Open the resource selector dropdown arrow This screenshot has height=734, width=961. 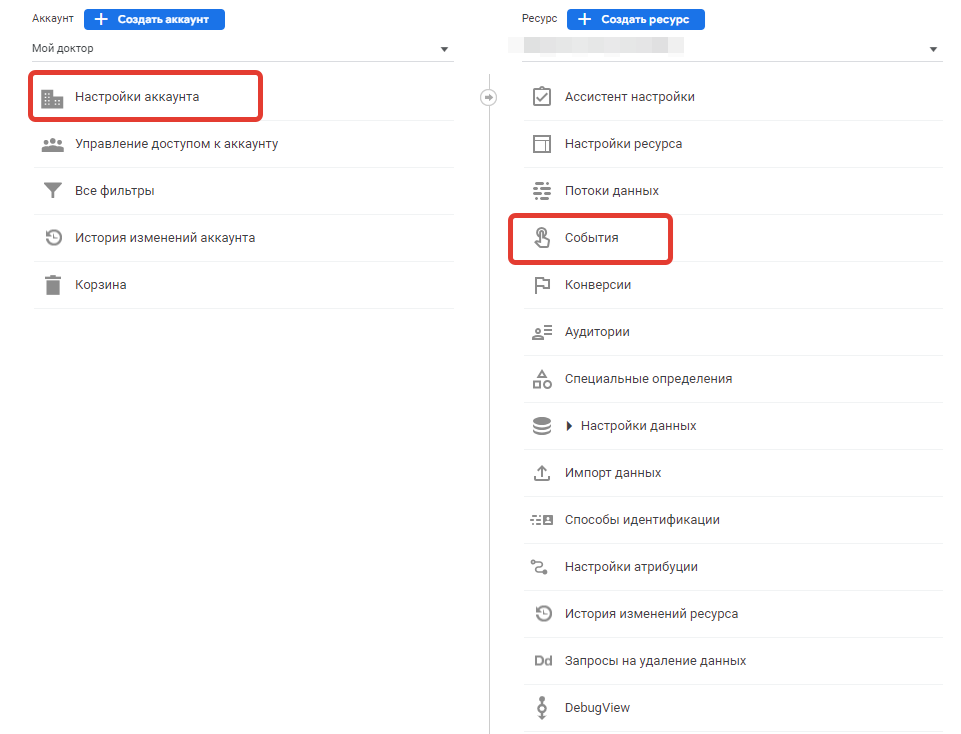[x=933, y=49]
